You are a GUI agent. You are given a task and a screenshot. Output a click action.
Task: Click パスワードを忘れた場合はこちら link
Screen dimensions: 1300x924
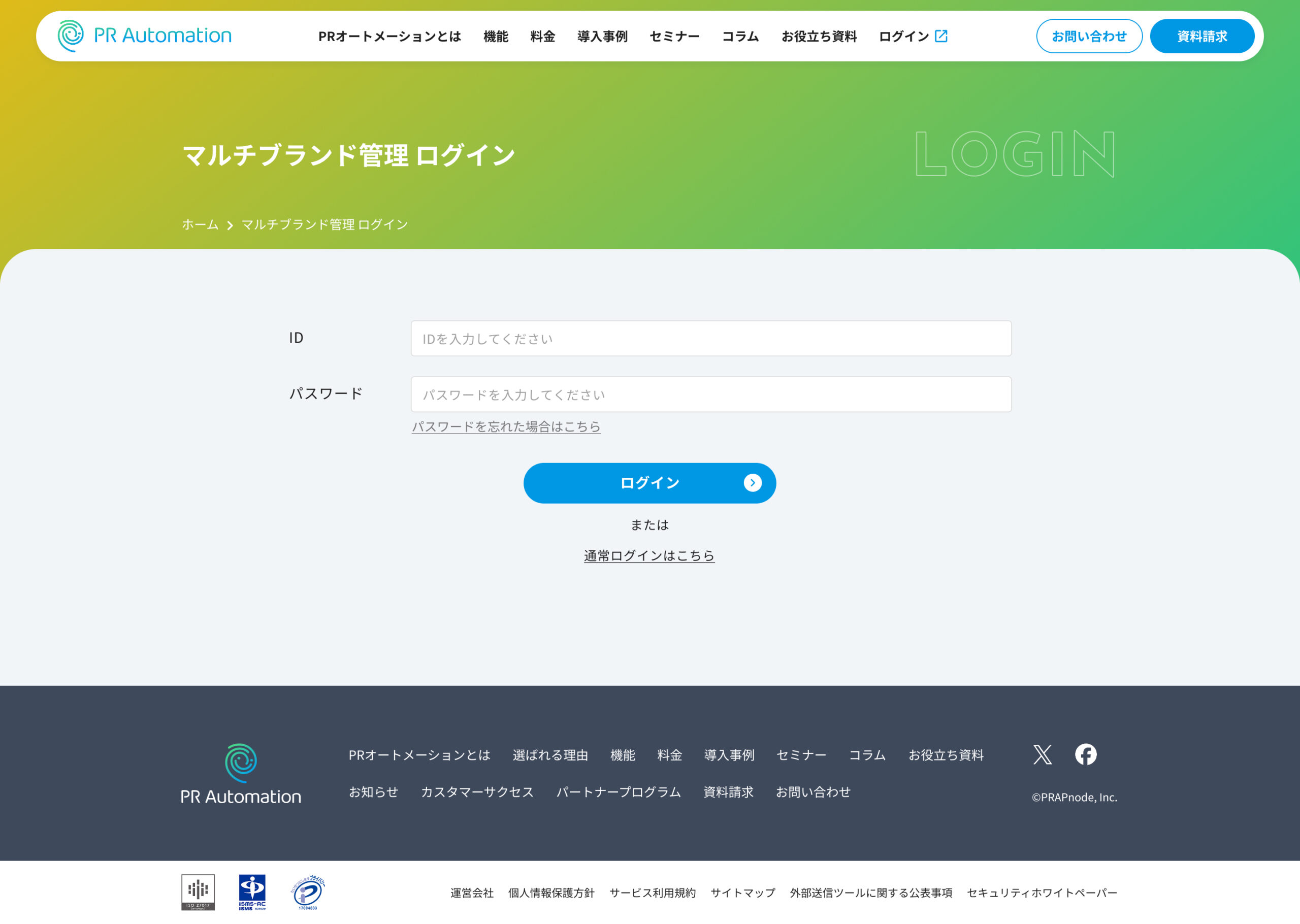click(506, 426)
